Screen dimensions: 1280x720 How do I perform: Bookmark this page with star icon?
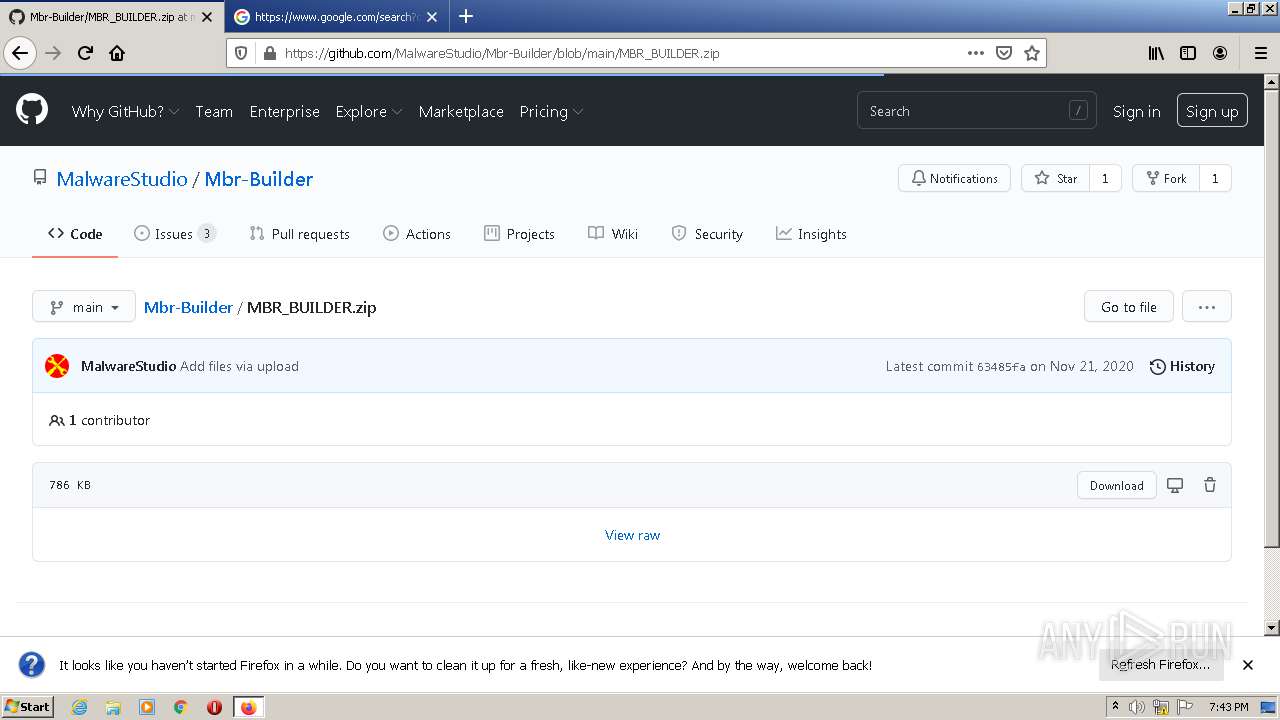click(1032, 53)
